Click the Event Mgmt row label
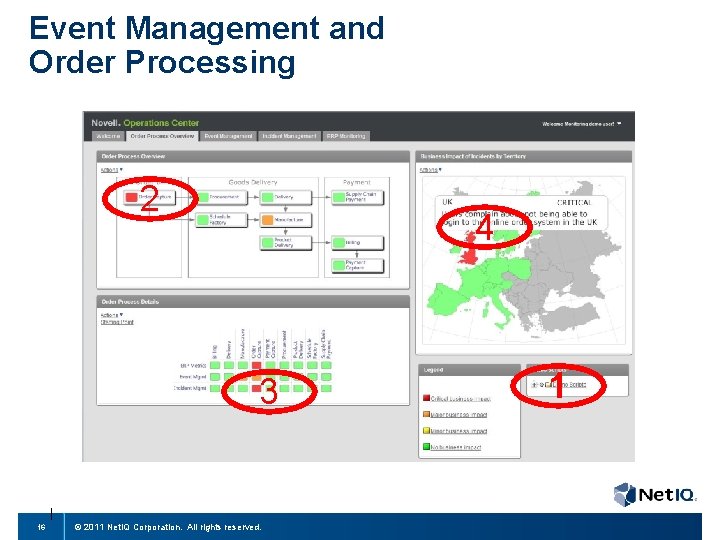The width and height of the screenshot is (720, 540). (x=193, y=377)
